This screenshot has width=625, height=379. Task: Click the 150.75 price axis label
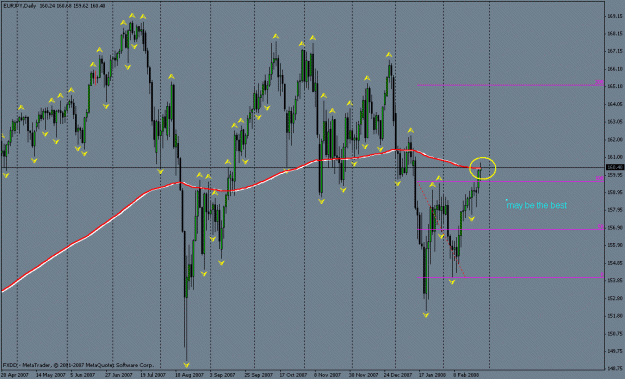615,333
